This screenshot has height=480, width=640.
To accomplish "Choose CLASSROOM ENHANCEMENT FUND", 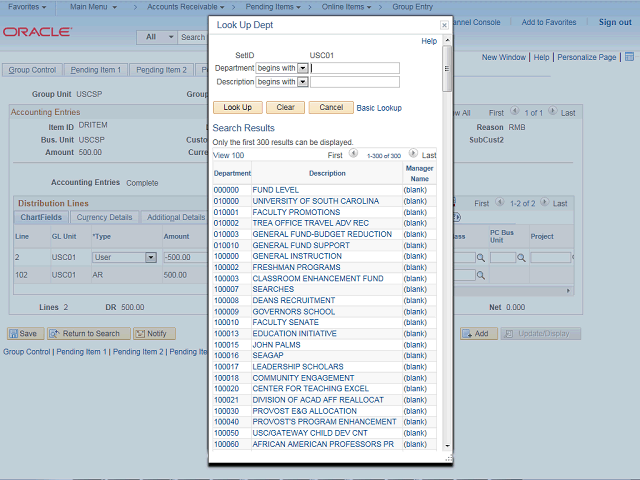I will point(318,279).
